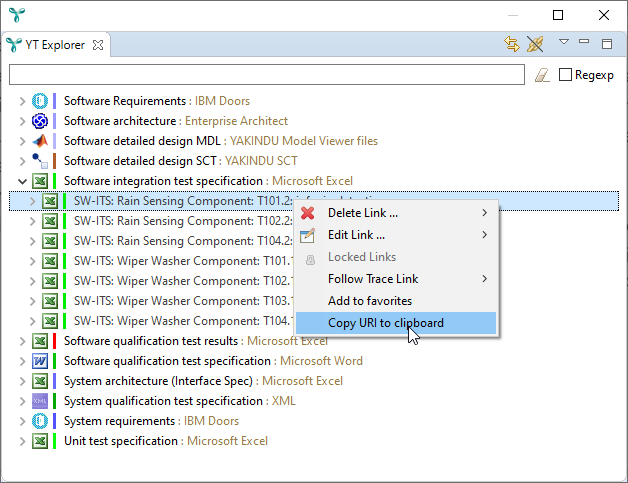Click the Excel icon of Rain Sensing Component T104.2
The image size is (628, 483).
point(50,241)
